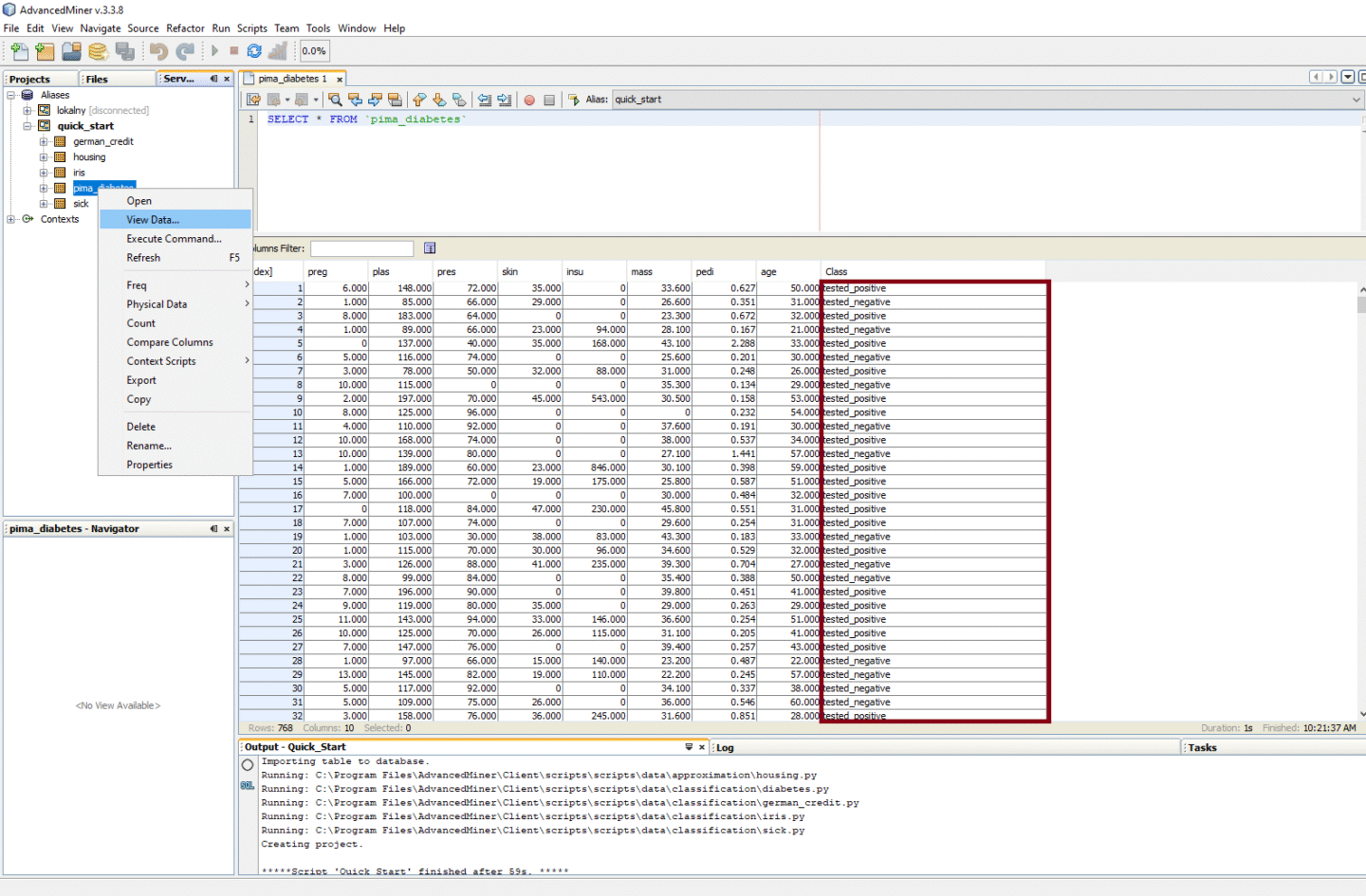Screen dimensions: 1366x896
Task: Collapse the Aliases tree node
Action: coord(11,95)
